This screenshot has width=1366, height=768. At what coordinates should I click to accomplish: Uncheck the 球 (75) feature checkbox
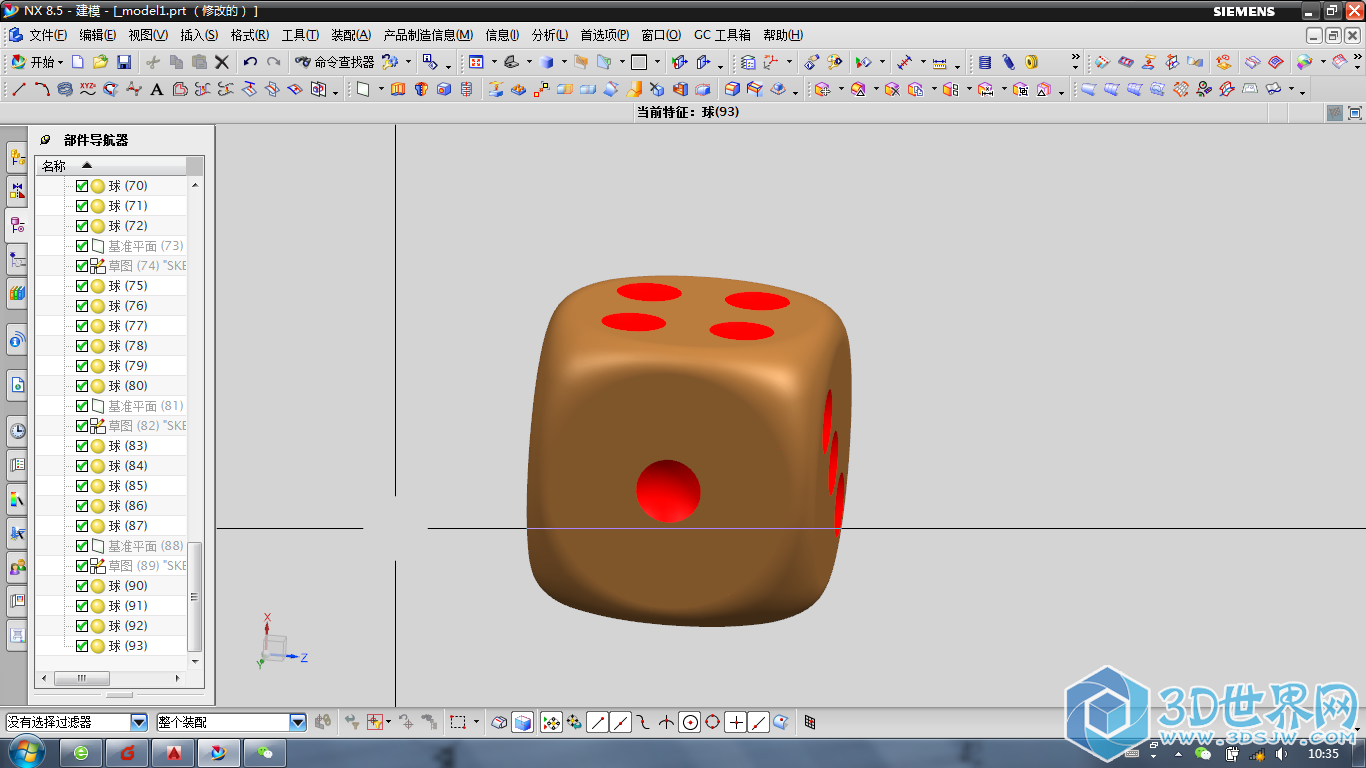point(82,286)
